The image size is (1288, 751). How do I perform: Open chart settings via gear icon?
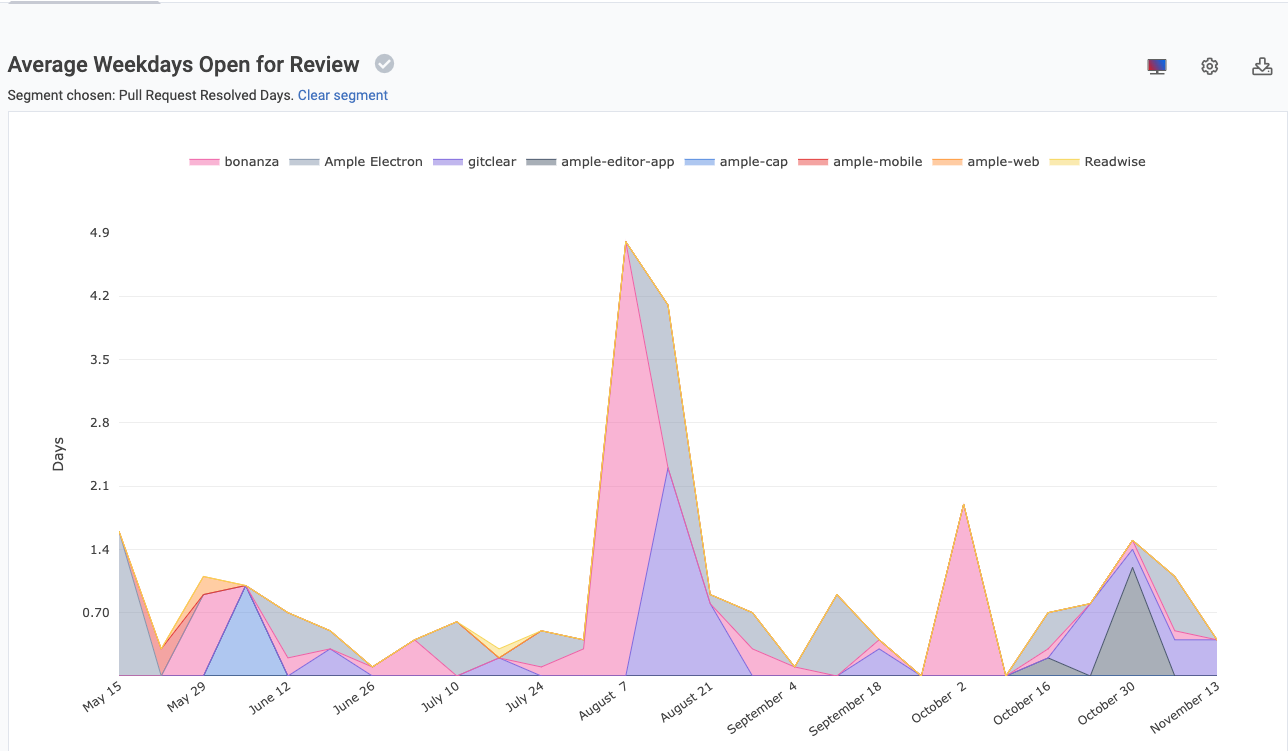[1210, 67]
